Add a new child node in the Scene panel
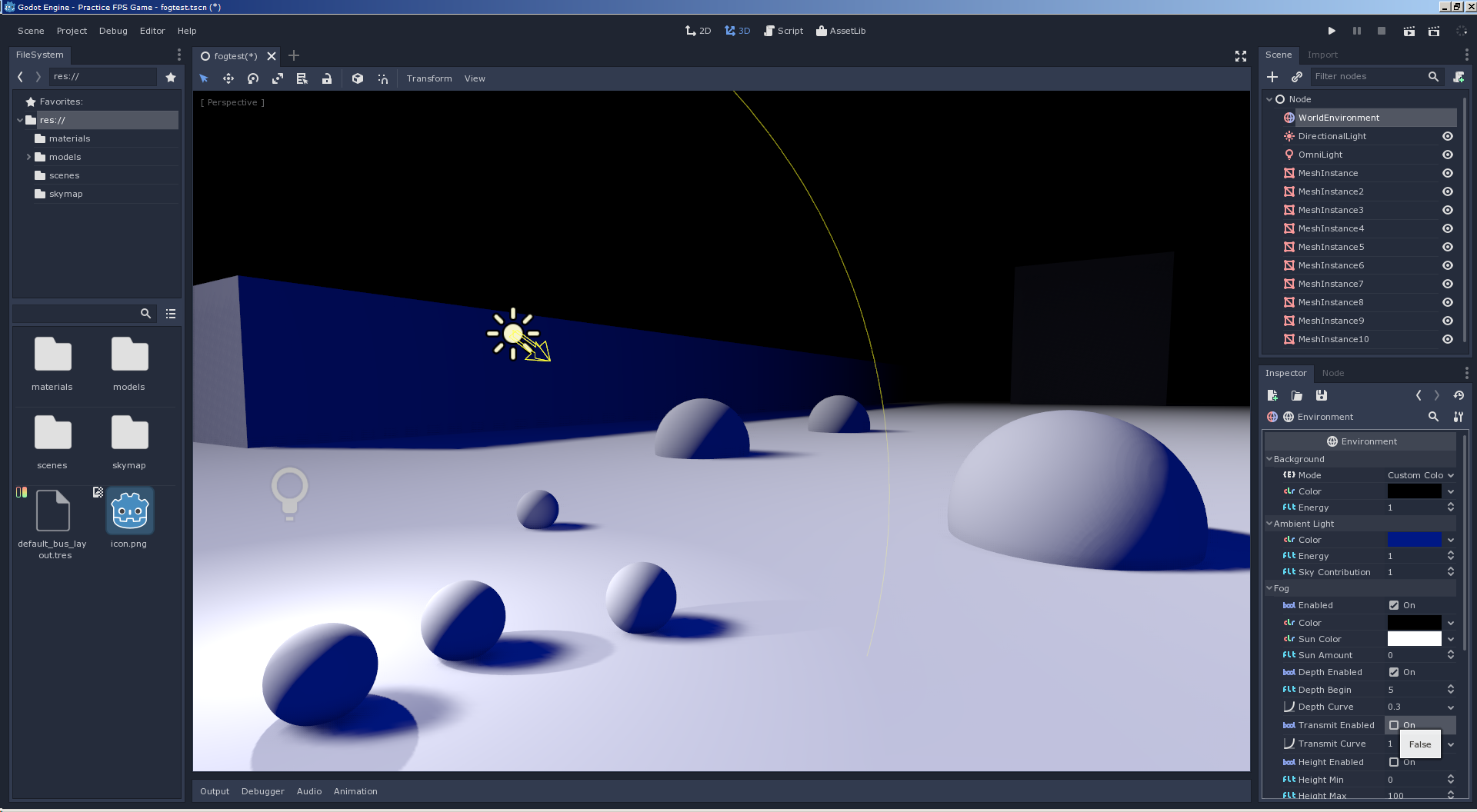The image size is (1477, 812). click(x=1272, y=77)
